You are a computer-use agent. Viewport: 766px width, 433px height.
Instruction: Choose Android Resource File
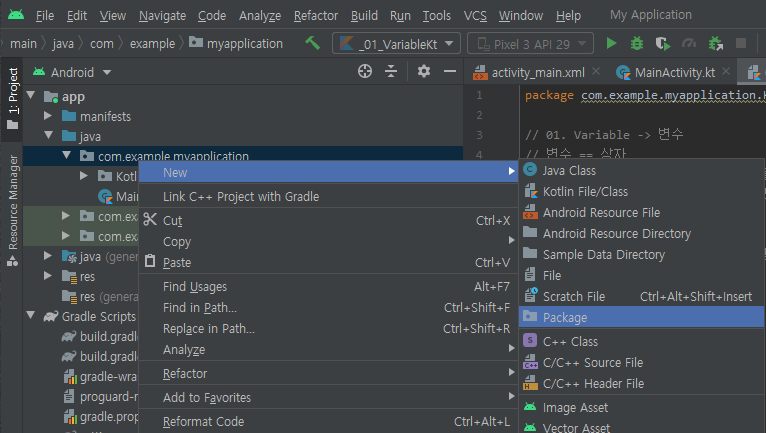[641, 213]
